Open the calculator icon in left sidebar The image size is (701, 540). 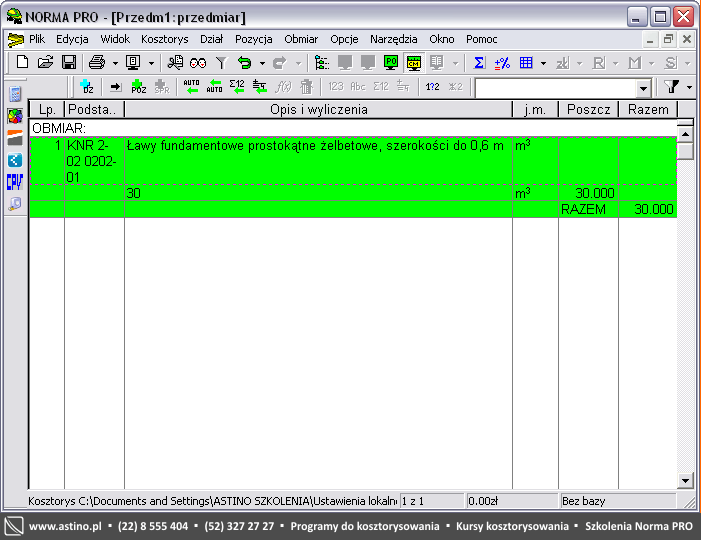click(15, 94)
